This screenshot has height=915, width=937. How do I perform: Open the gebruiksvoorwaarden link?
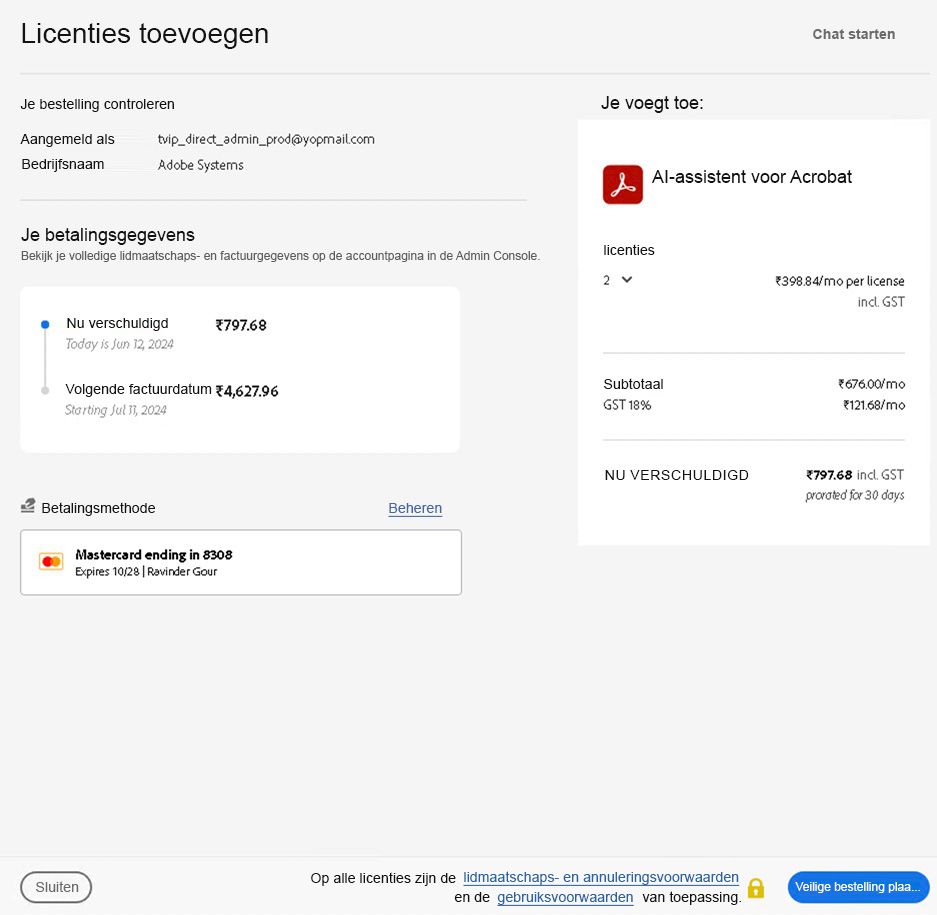564,897
